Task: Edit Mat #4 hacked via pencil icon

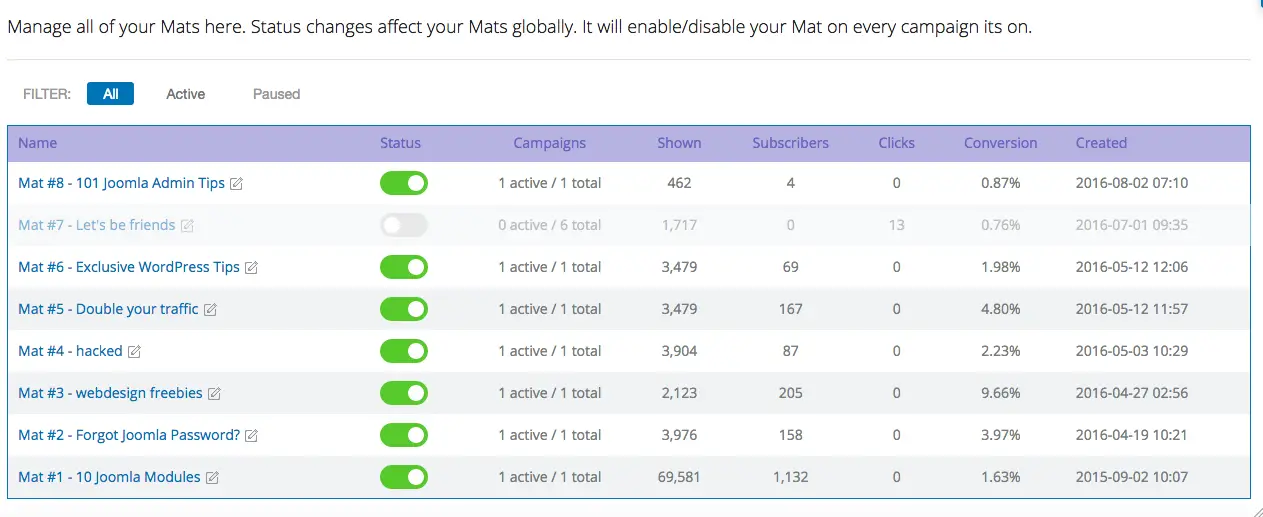Action: point(134,352)
